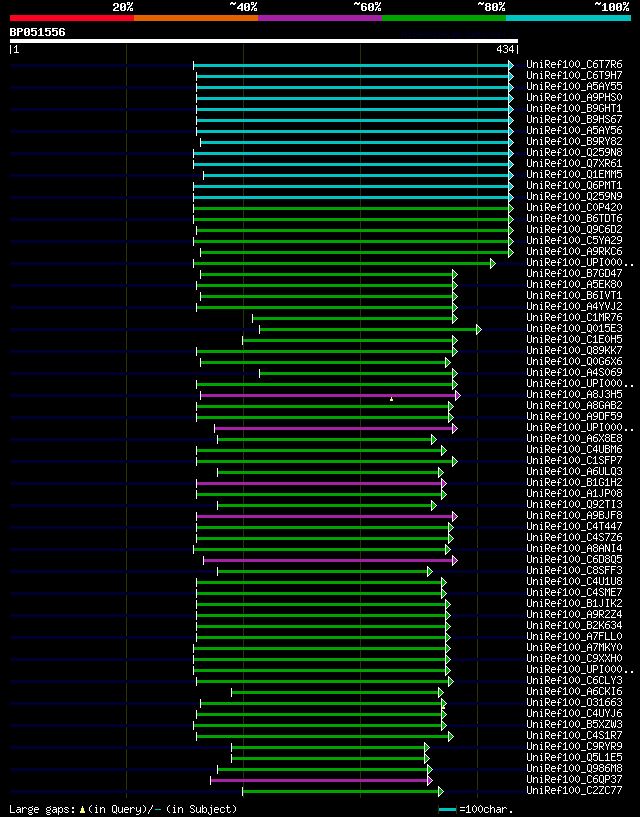
Task: Click the purple ~60% identity legend segment
Action: (x=320, y=18)
